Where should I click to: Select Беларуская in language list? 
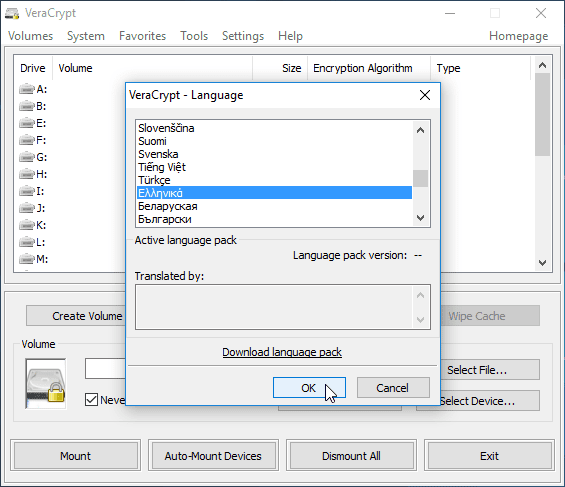click(x=274, y=206)
